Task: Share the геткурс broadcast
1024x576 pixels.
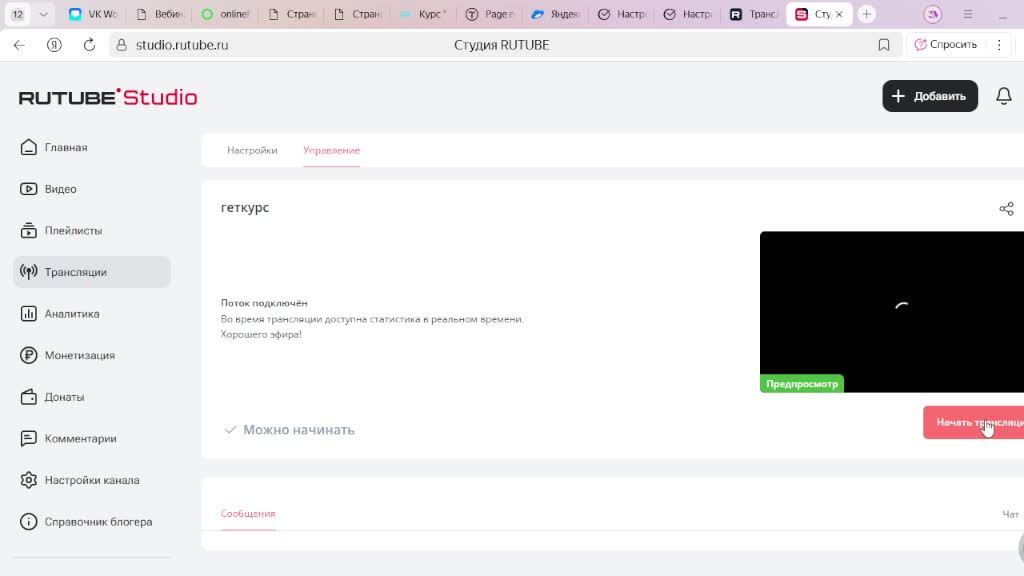Action: pyautogui.click(x=1006, y=209)
